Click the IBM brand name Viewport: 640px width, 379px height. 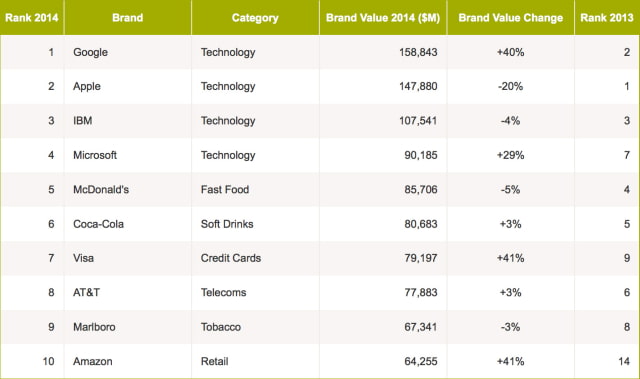pos(82,121)
